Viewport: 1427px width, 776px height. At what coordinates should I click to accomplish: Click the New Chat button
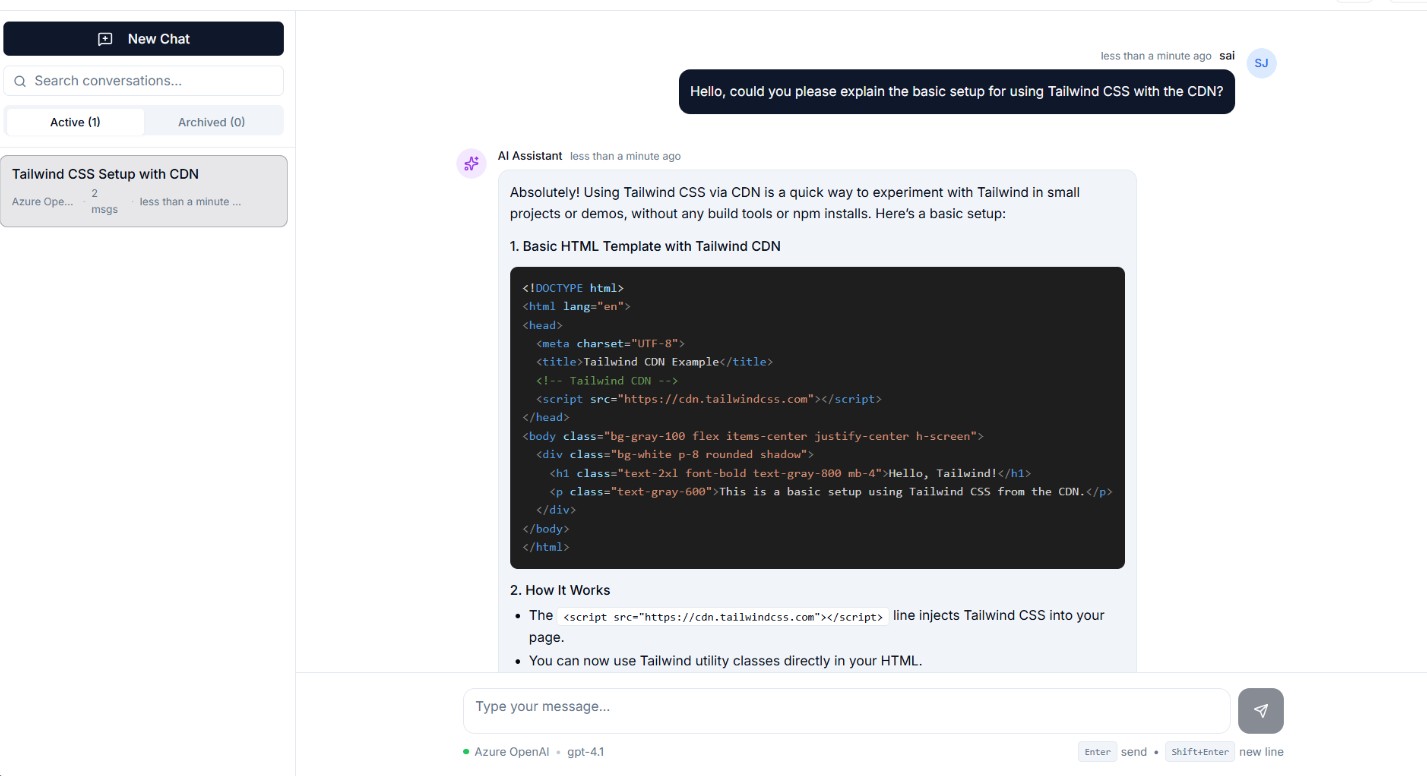[143, 38]
